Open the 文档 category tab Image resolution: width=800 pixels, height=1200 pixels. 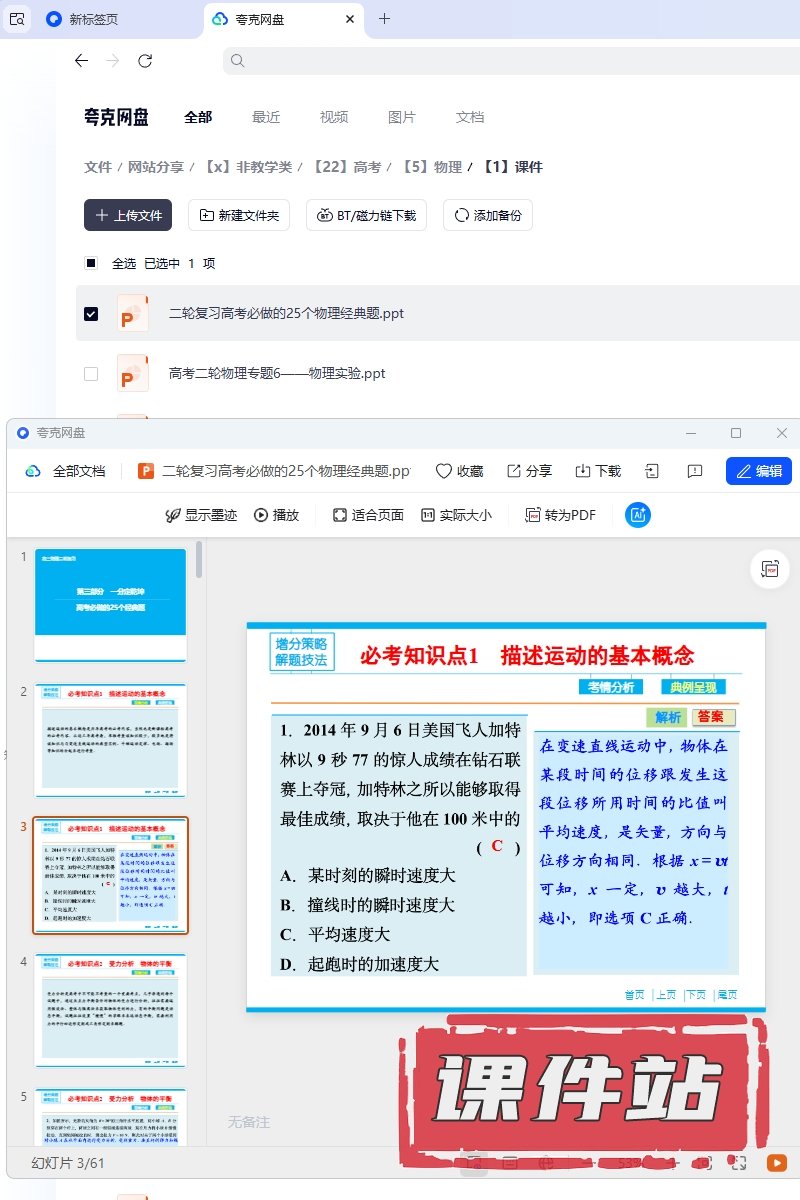pos(470,117)
